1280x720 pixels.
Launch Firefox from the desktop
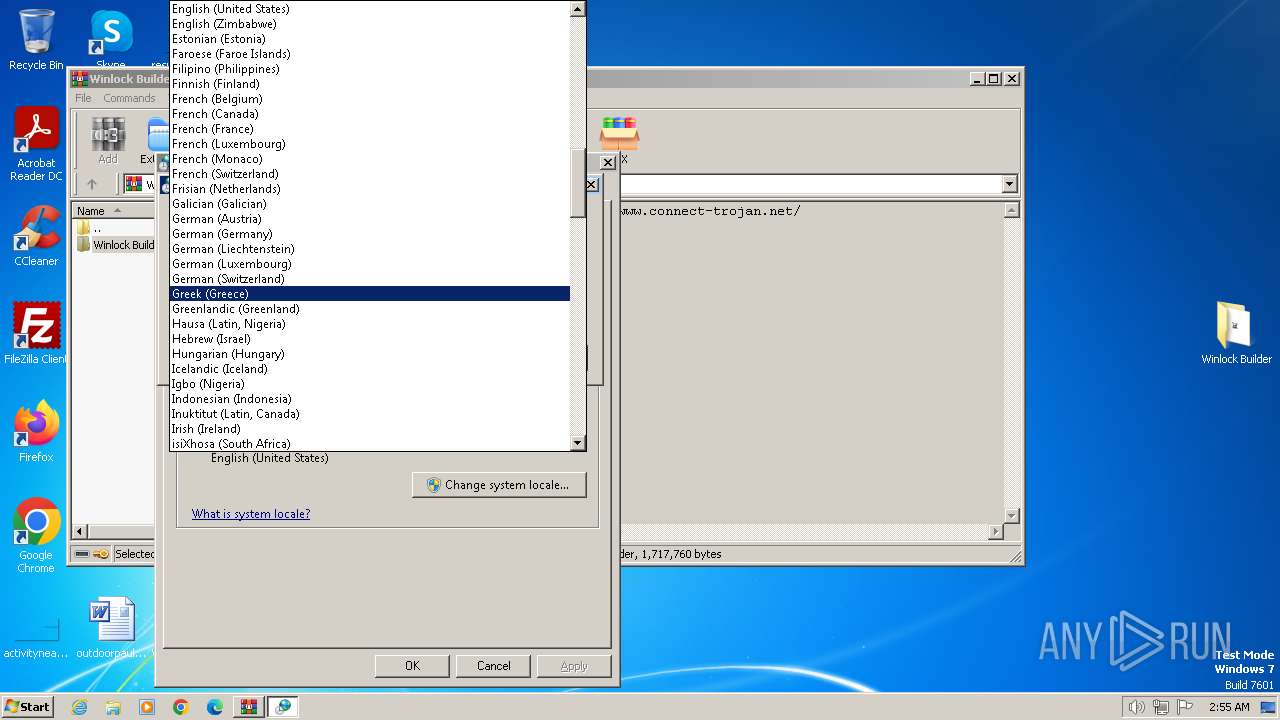point(36,432)
